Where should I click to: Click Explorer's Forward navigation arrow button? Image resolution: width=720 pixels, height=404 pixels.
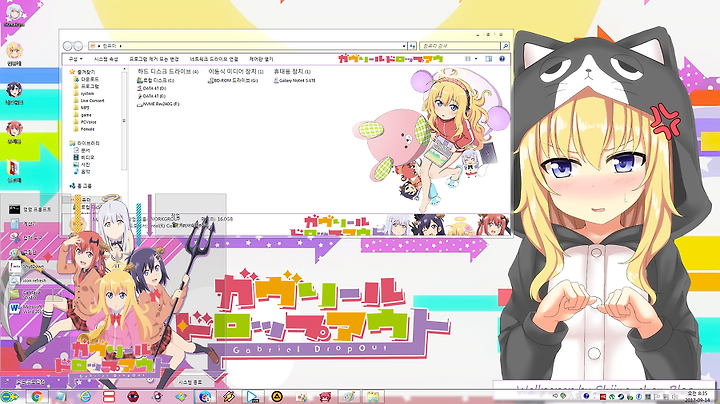click(x=78, y=46)
